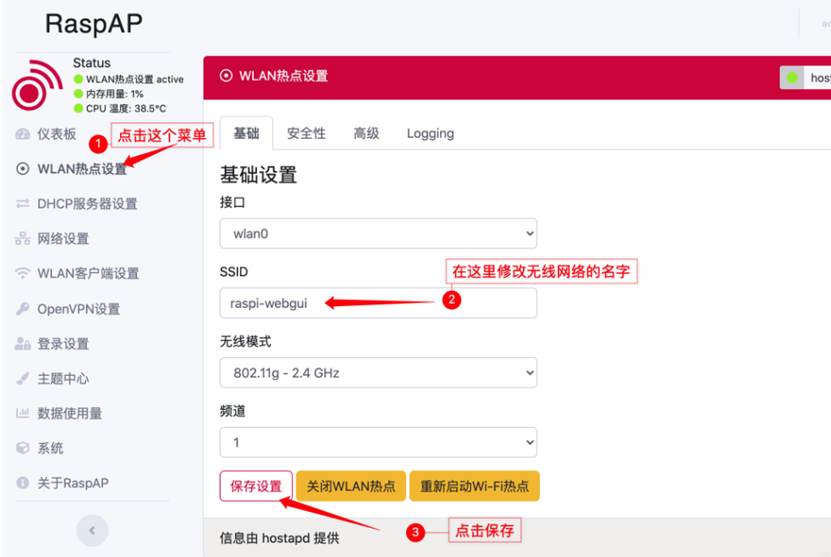The image size is (831, 557).
Task: Switch to the Logging tab
Action: (x=430, y=133)
